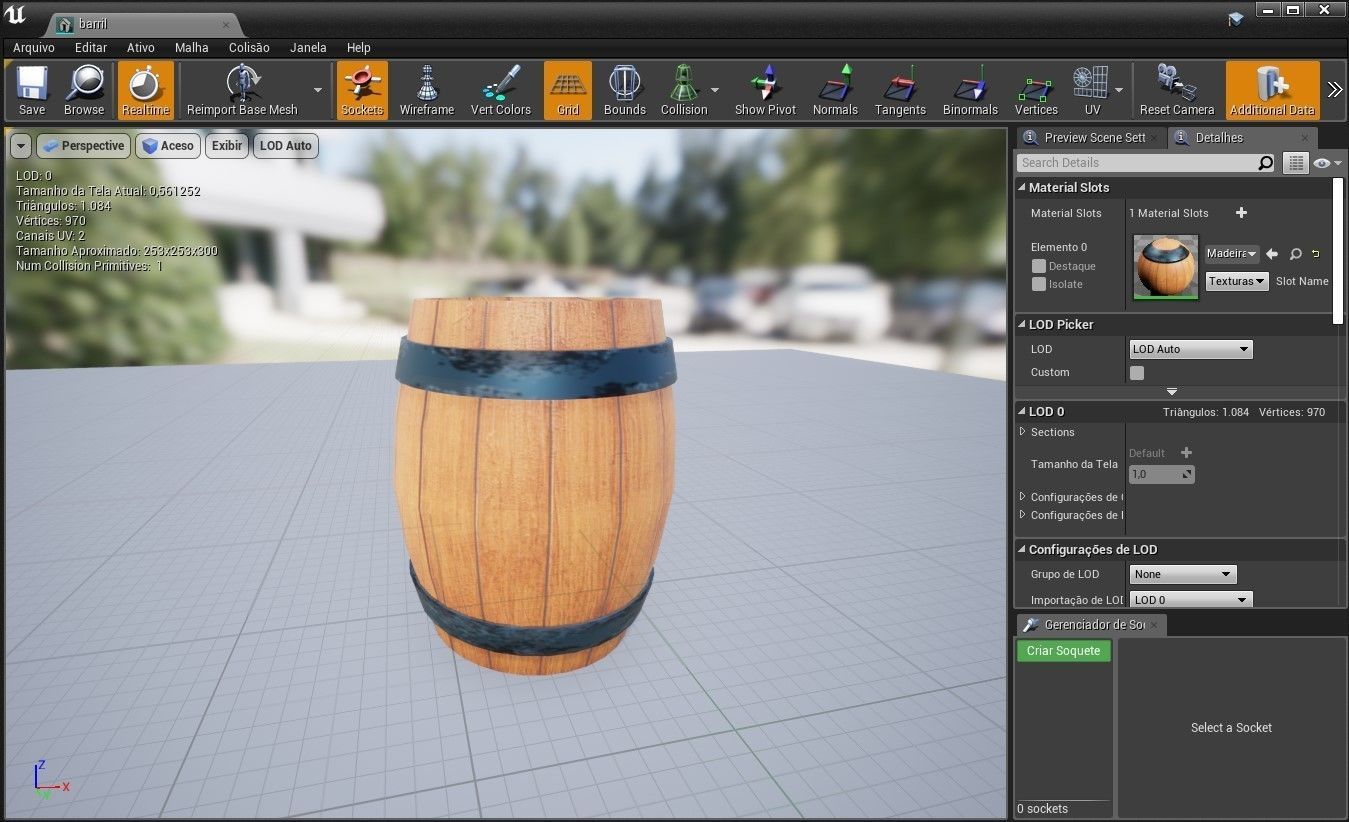1349x822 pixels.
Task: Click the Criar Soquete button
Action: (x=1064, y=651)
